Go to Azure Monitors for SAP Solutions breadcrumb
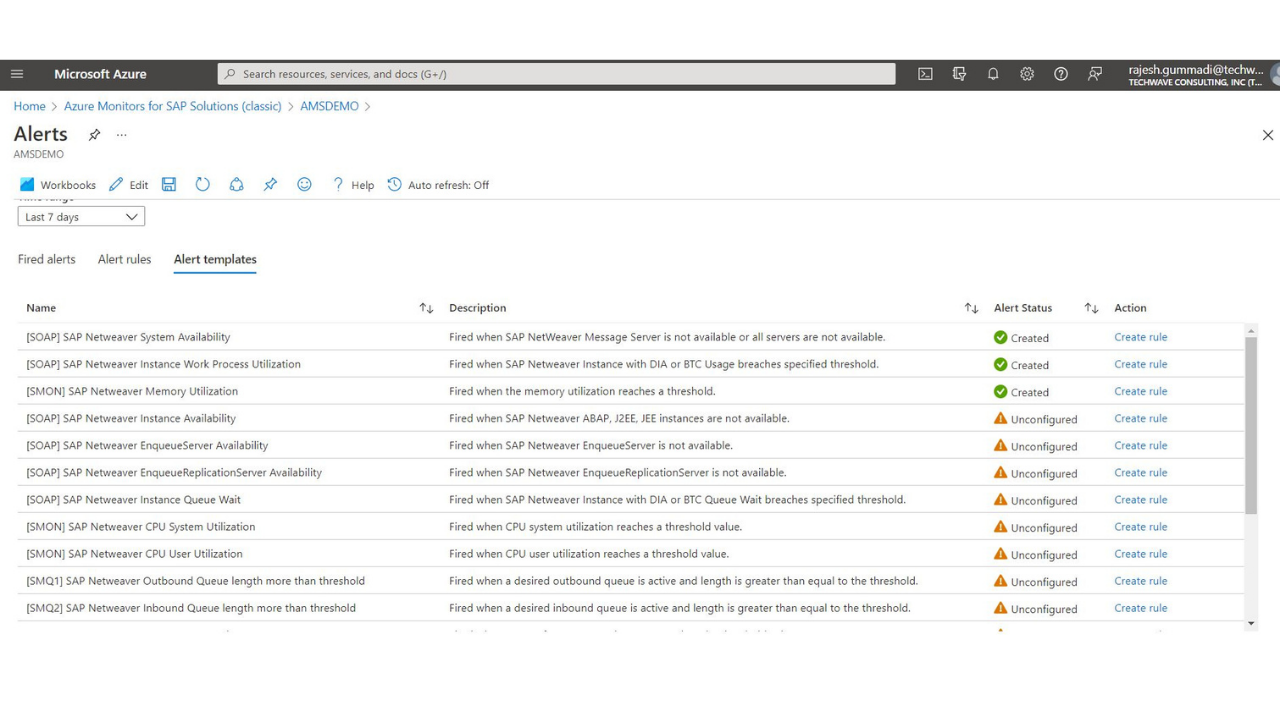 (173, 106)
